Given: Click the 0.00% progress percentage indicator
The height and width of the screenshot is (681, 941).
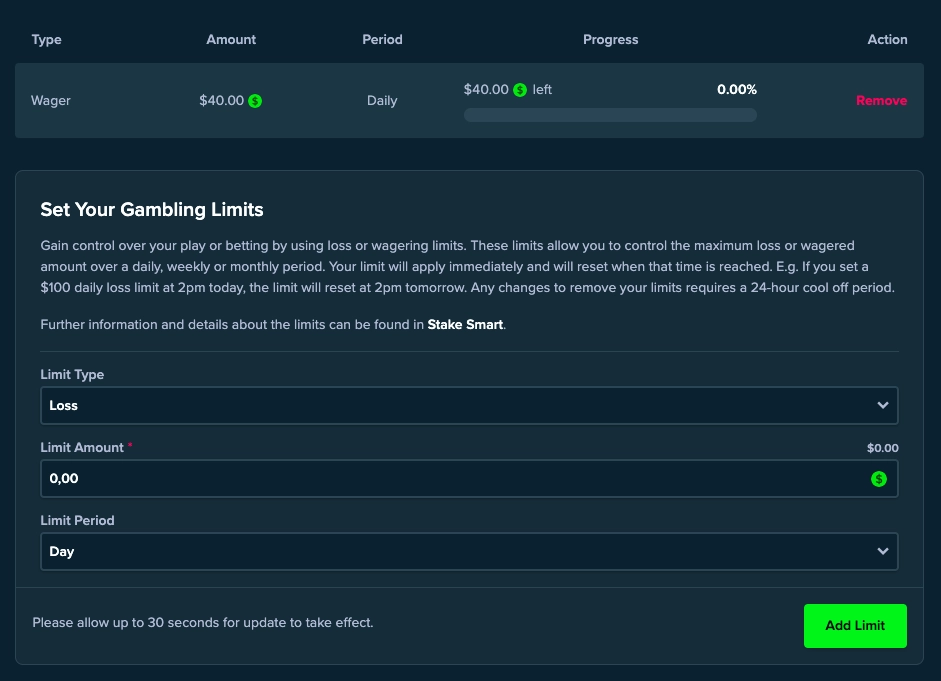Looking at the screenshot, I should click(737, 89).
